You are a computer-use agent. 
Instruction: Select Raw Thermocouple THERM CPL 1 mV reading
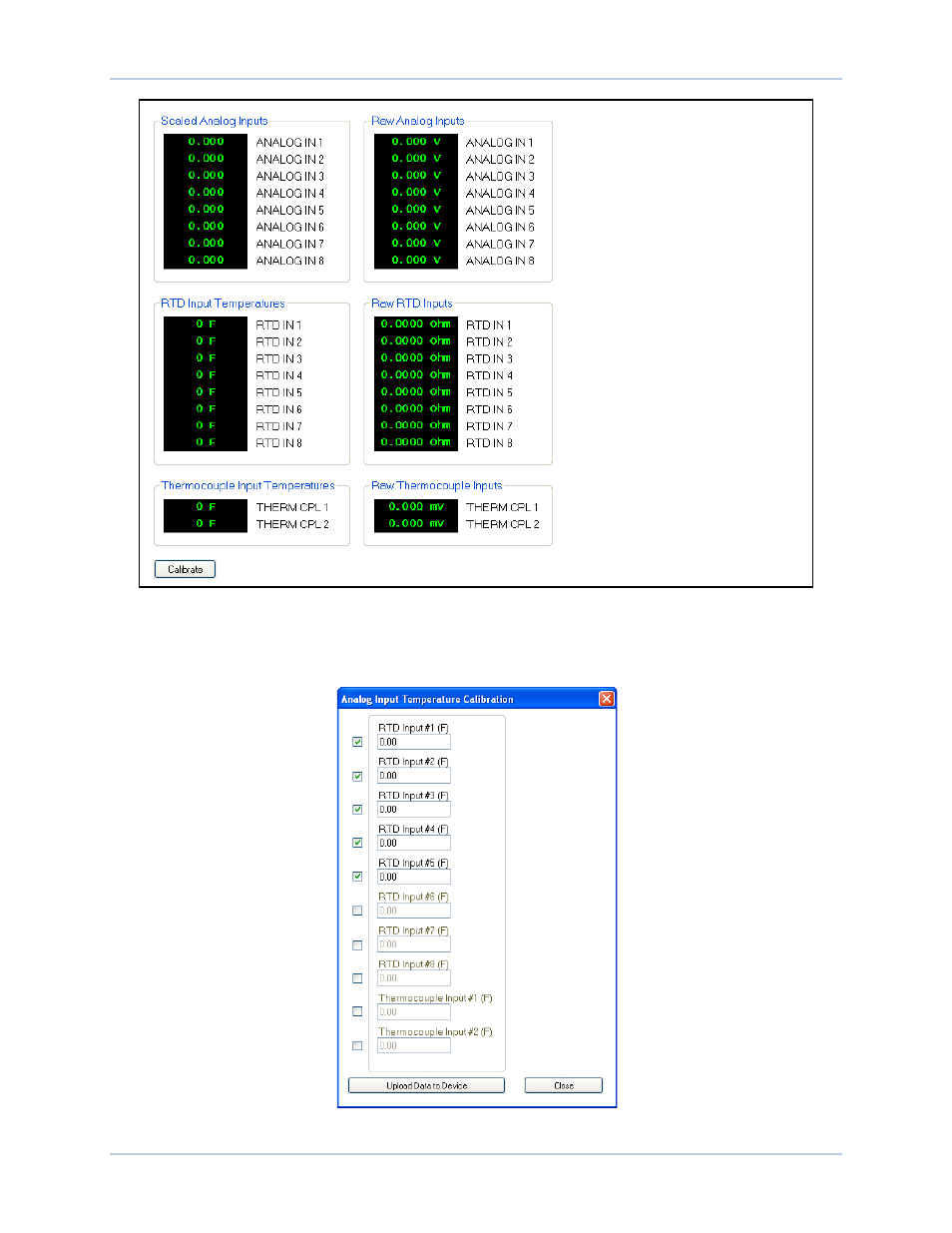tap(416, 507)
